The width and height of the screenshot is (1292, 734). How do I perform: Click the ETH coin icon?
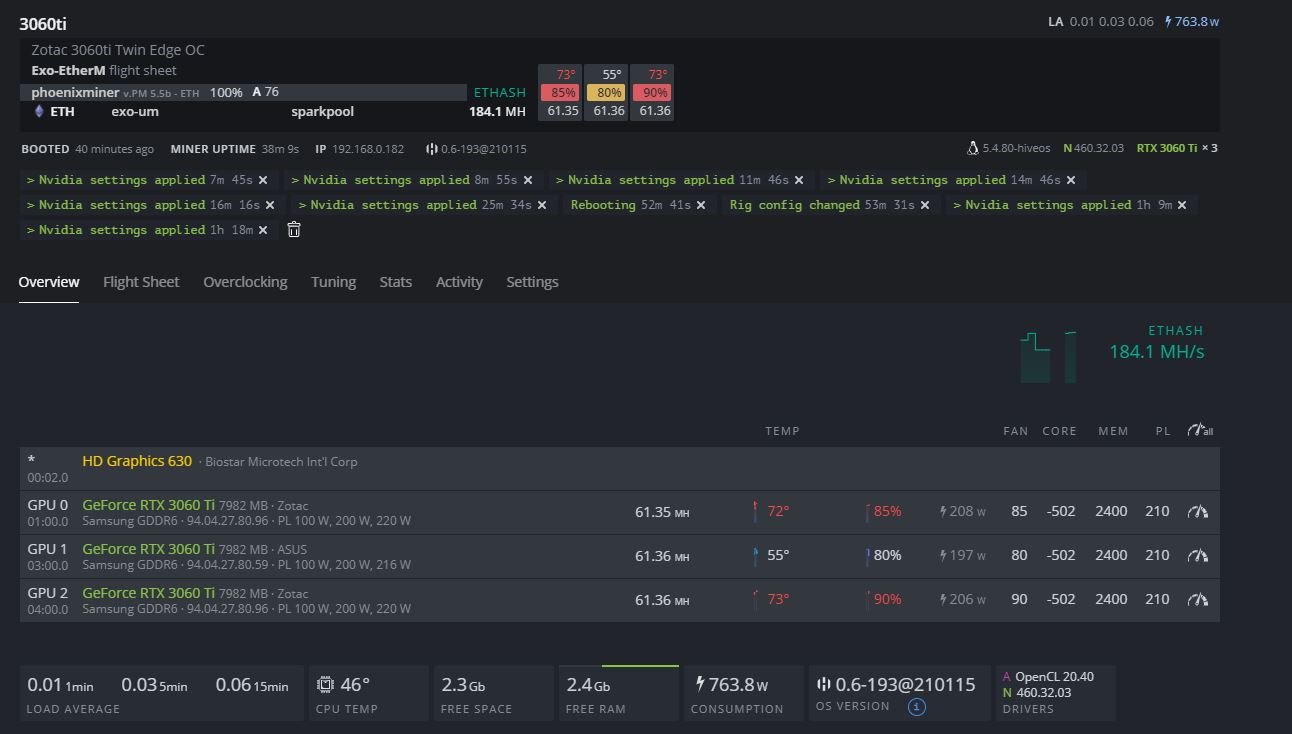click(x=39, y=111)
